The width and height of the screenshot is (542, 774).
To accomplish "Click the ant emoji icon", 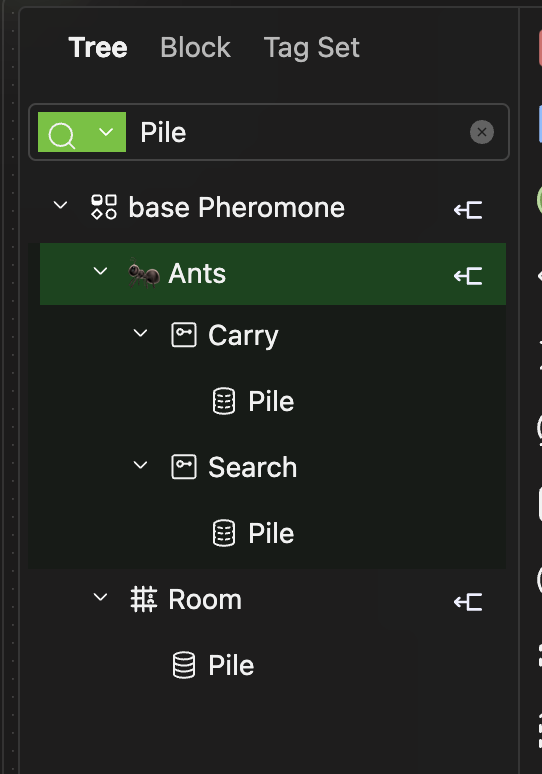I will coord(144,273).
